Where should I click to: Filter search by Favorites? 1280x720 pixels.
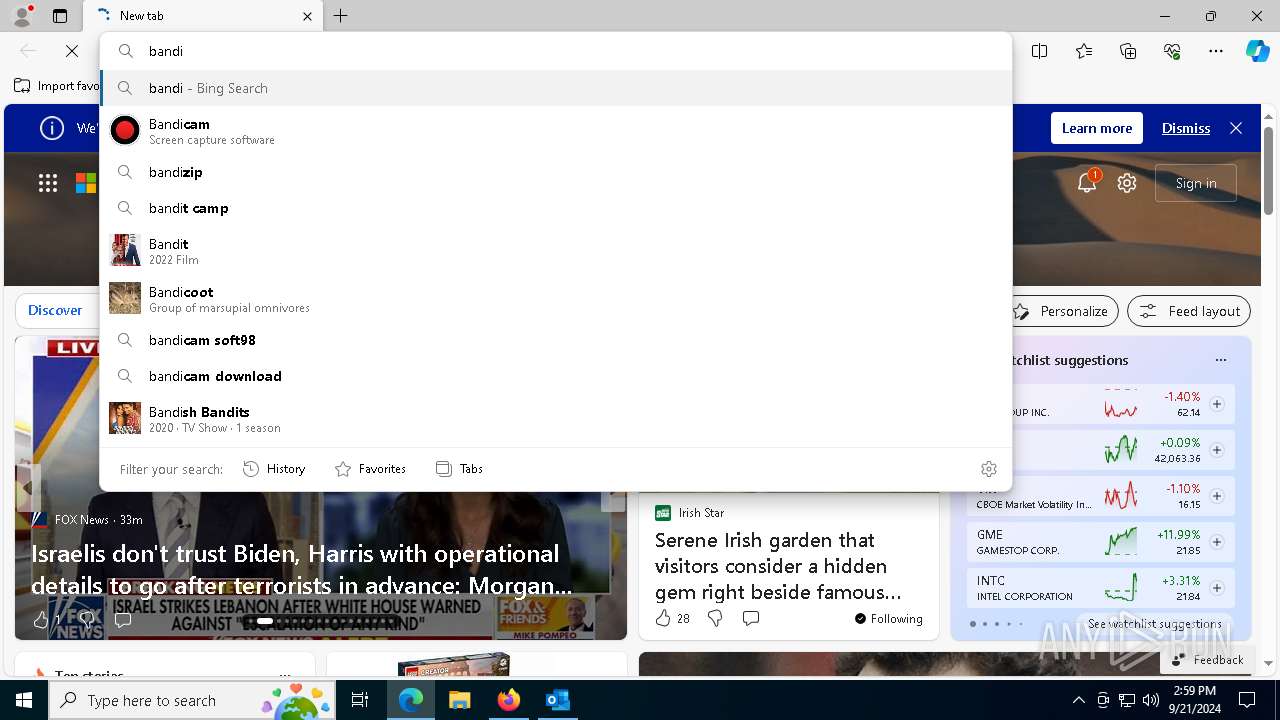(370, 469)
